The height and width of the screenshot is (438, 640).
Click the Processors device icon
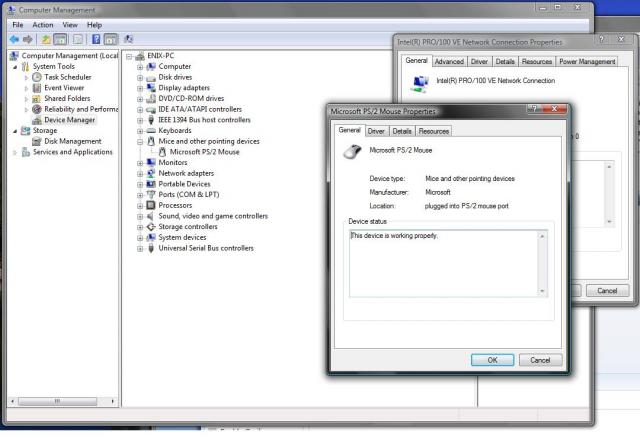pyautogui.click(x=151, y=205)
